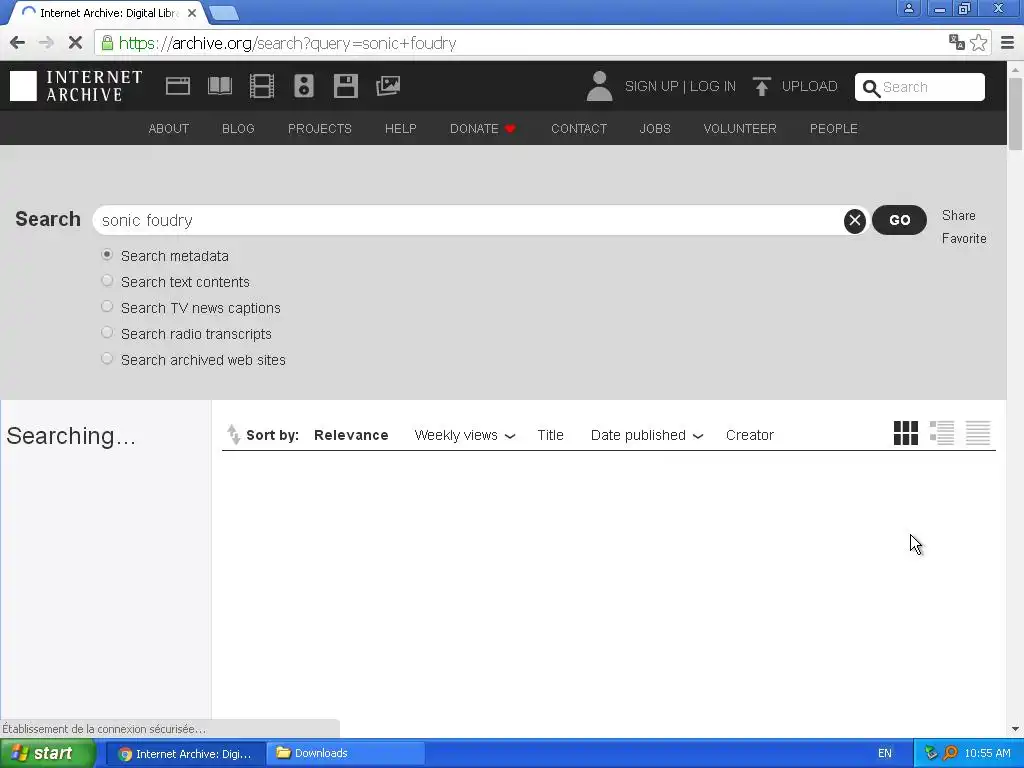Viewport: 1024px width, 768px height.
Task: Clear the search query with the X icon
Action: (854, 221)
